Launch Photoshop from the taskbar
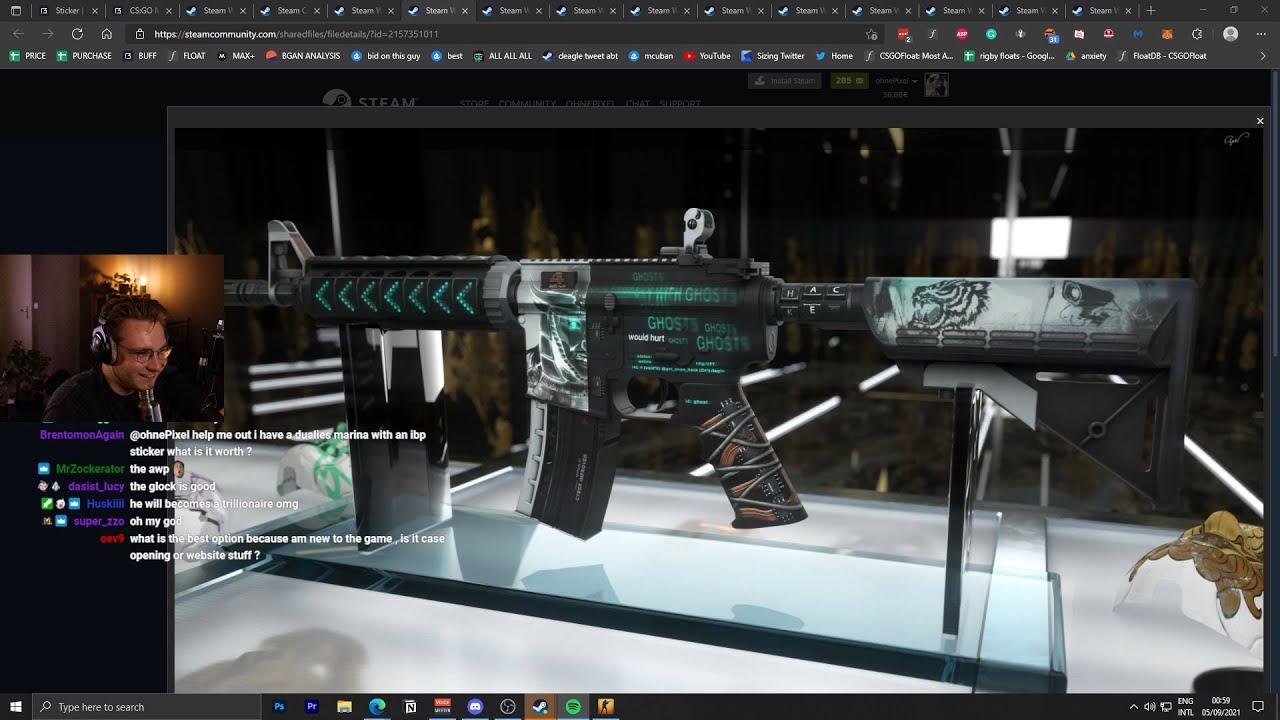The height and width of the screenshot is (720, 1280). (279, 707)
